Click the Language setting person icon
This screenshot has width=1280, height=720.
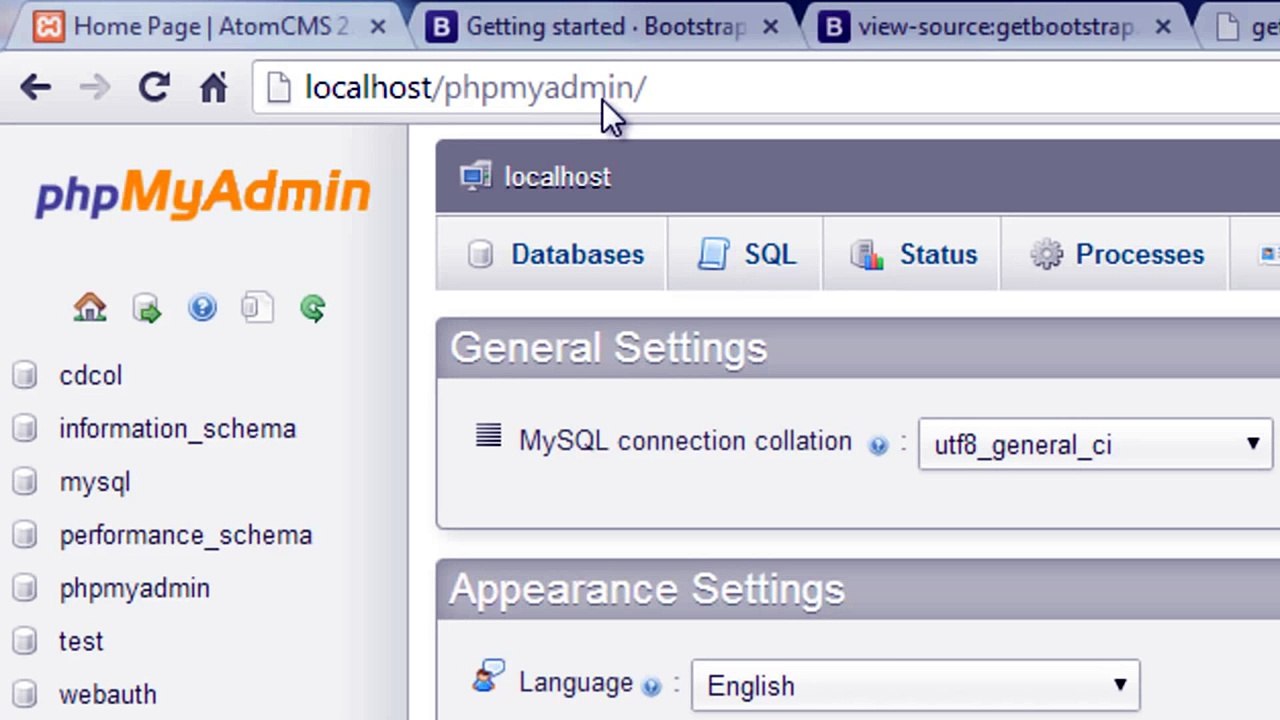(488, 678)
